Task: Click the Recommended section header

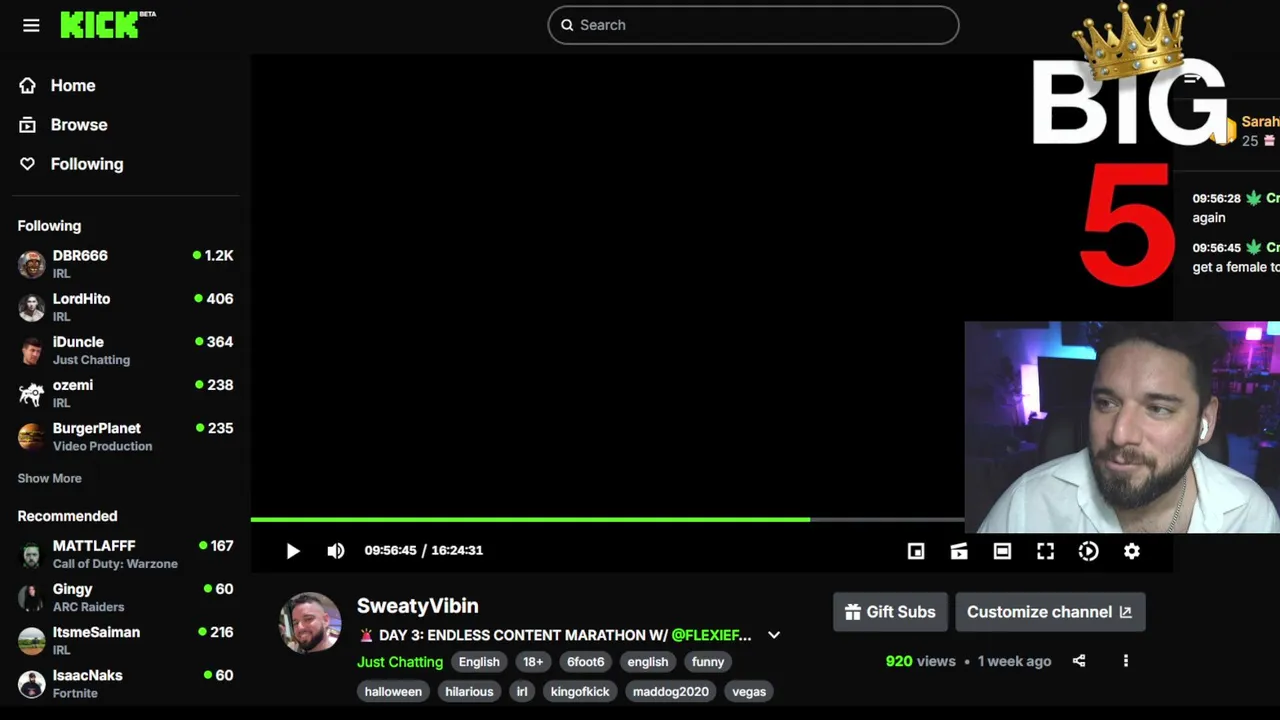Action: coord(67,516)
